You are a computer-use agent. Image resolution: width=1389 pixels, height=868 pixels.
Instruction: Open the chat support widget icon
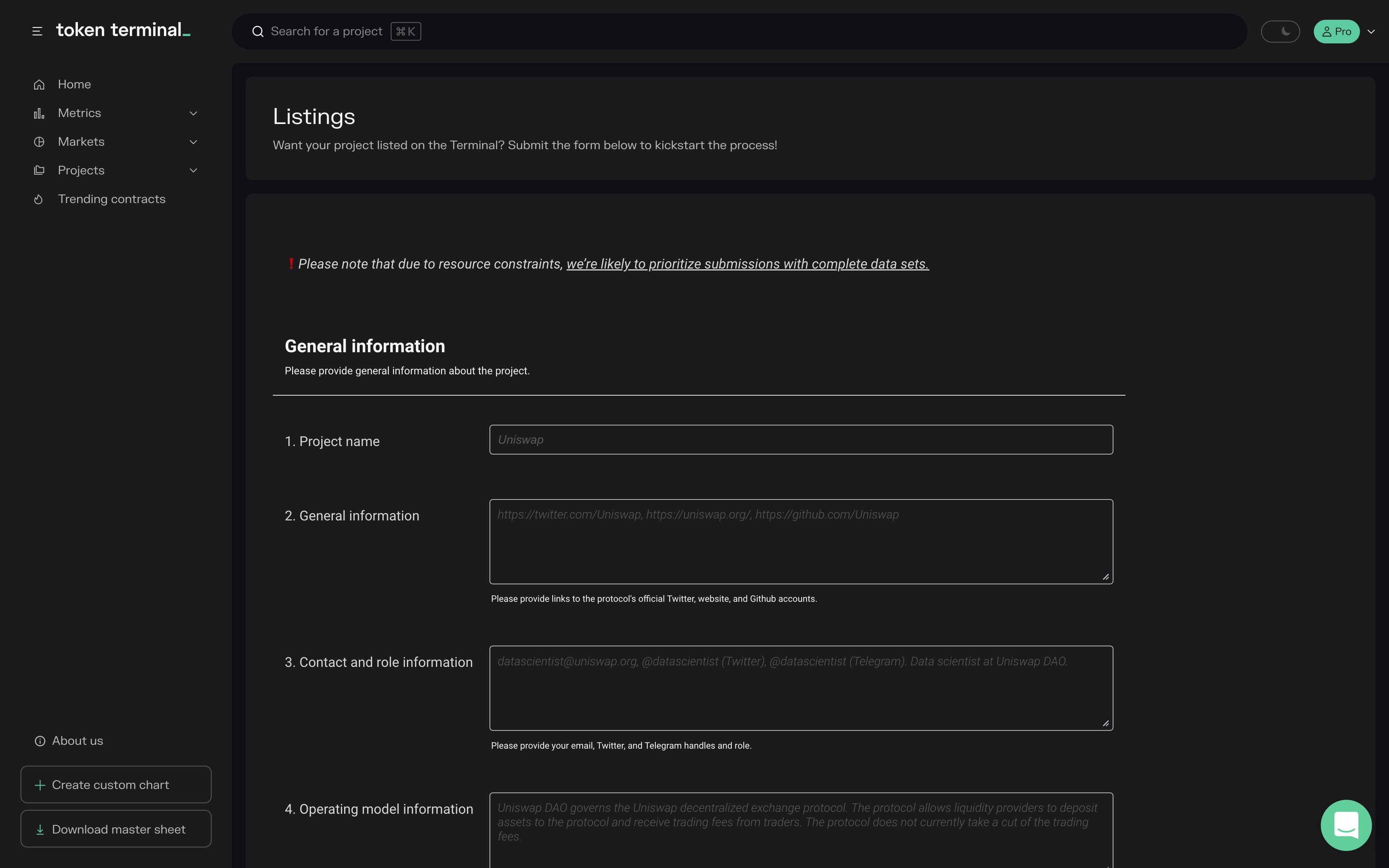coord(1346,825)
